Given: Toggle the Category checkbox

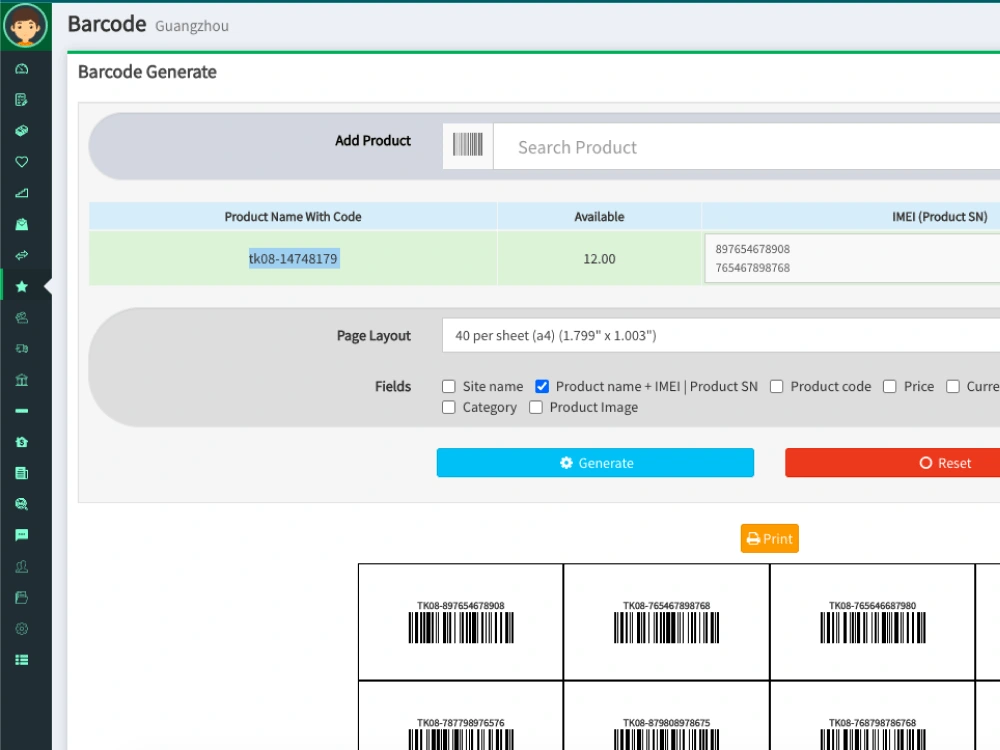Looking at the screenshot, I should [x=449, y=407].
